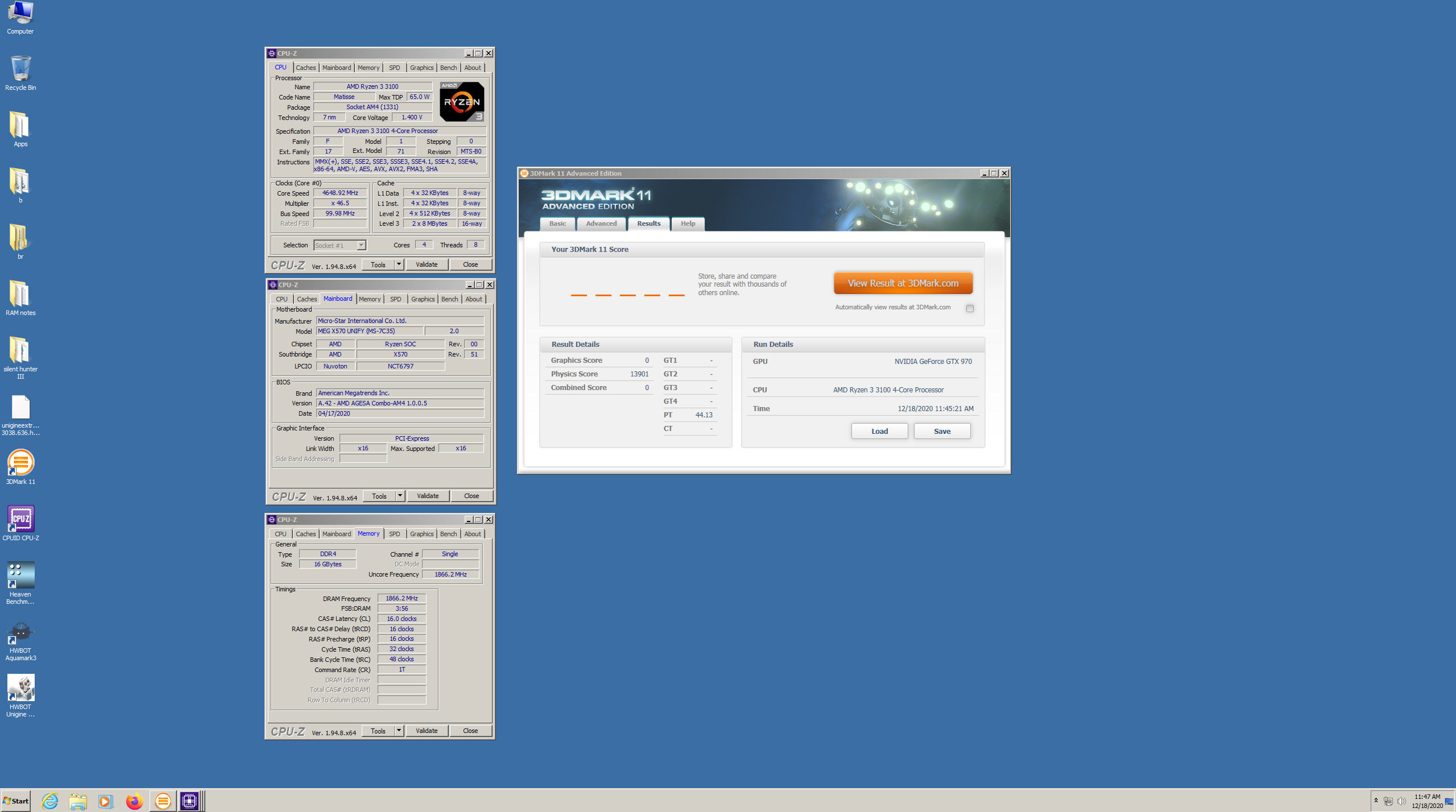Viewport: 1456px width, 812px height.
Task: Click the Command Rate value 1T
Action: click(x=402, y=669)
